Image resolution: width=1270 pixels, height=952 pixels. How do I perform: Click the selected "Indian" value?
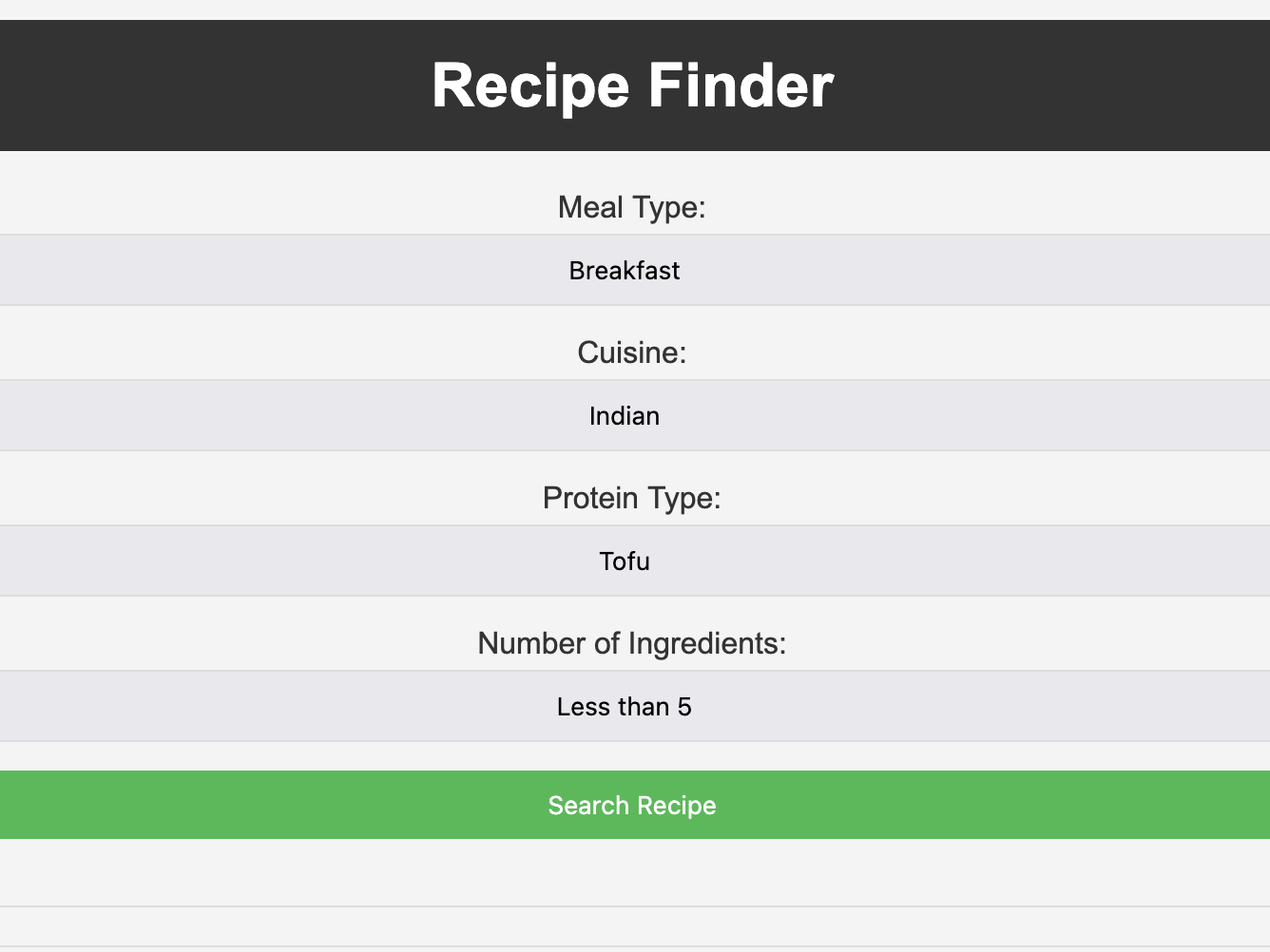tap(625, 416)
